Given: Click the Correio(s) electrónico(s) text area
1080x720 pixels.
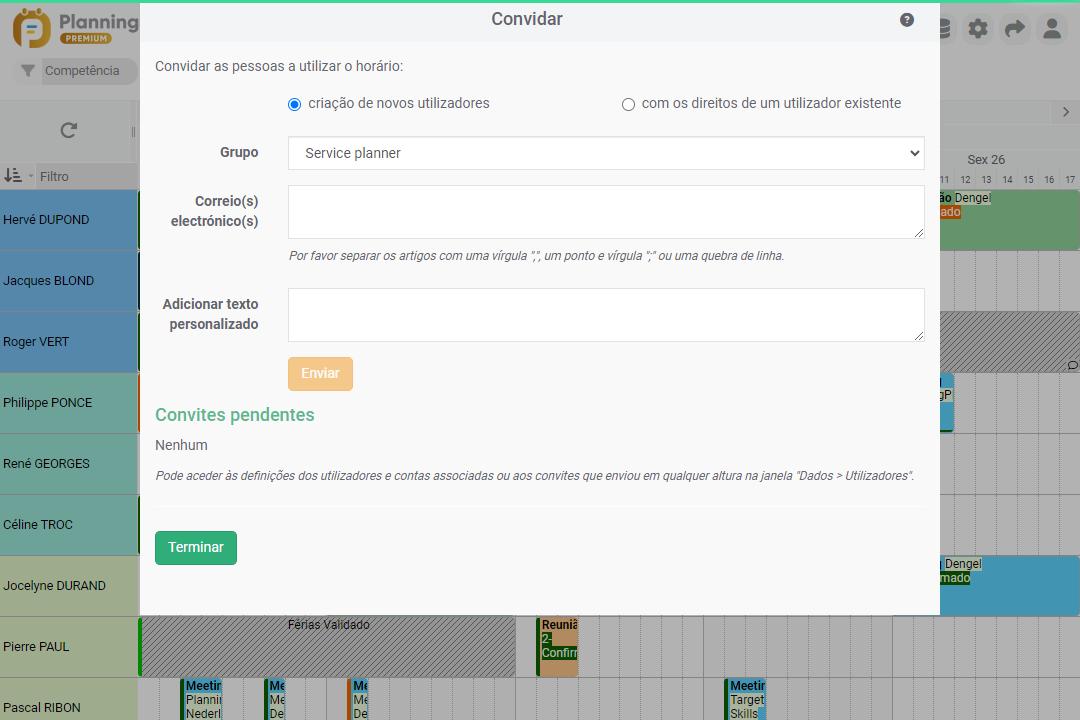Looking at the screenshot, I should [x=606, y=212].
